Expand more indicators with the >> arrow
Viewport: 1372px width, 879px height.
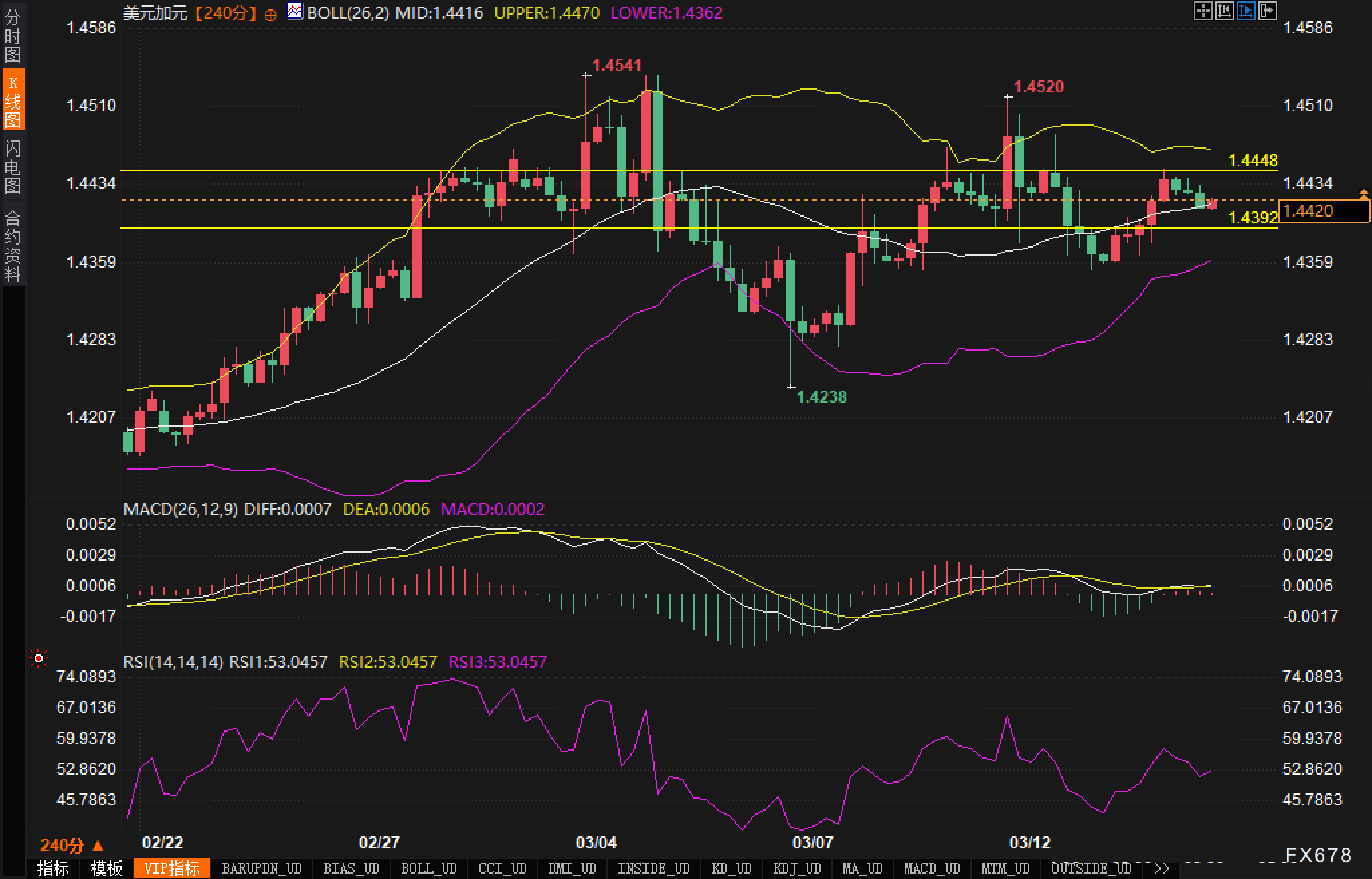coord(1161,868)
